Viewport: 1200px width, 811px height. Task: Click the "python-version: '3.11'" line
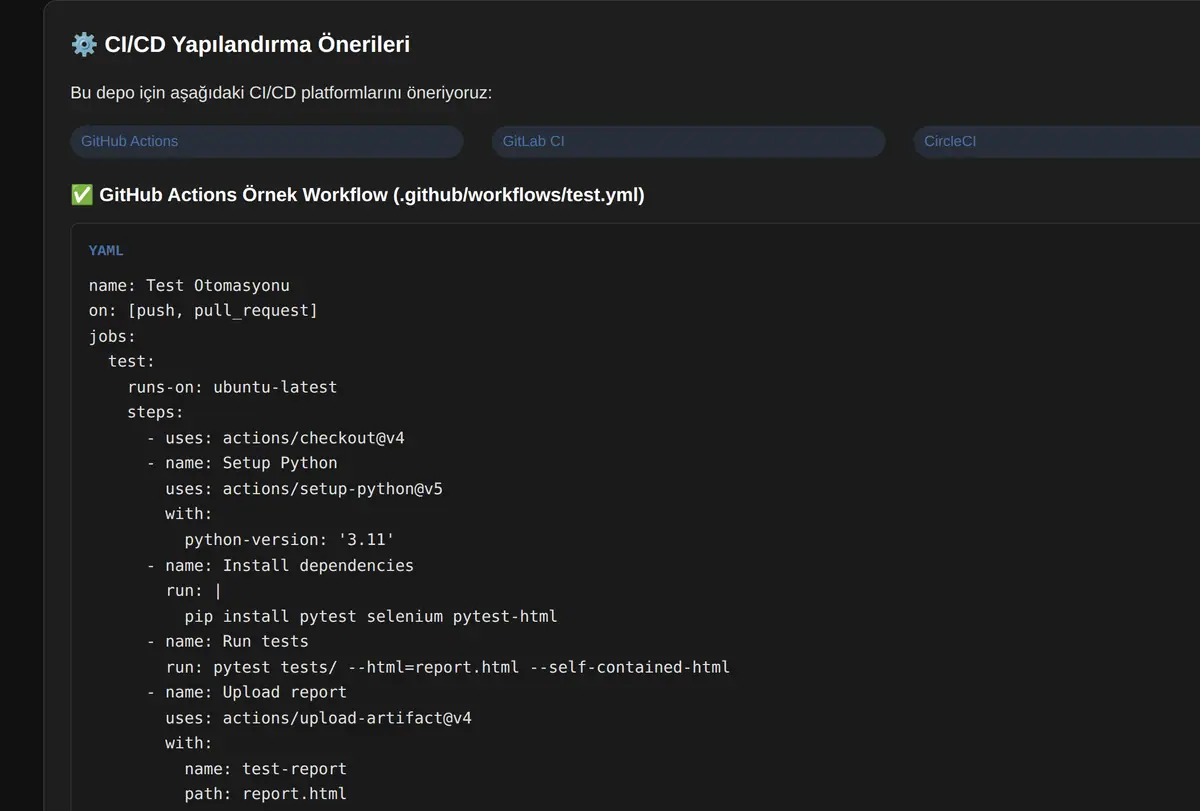pos(290,540)
